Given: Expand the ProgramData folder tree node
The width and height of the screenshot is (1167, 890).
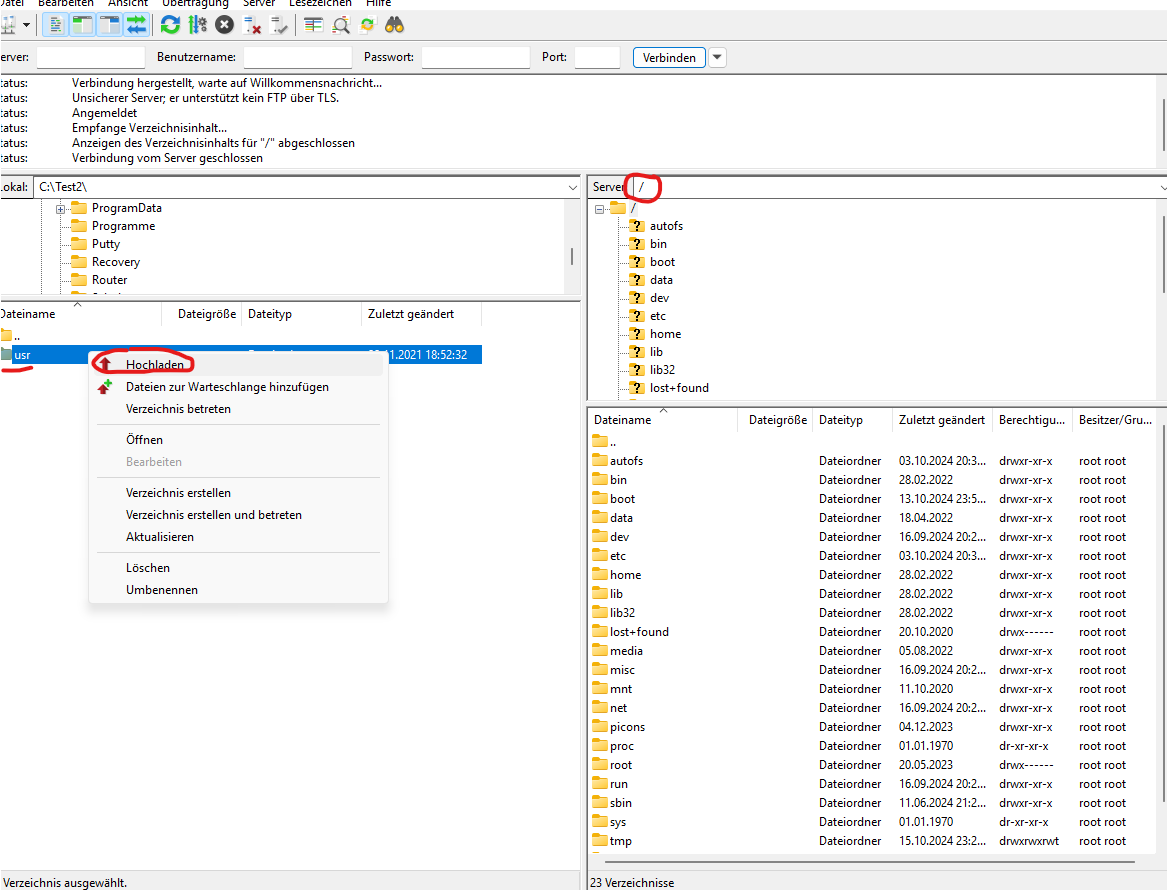Looking at the screenshot, I should [x=61, y=208].
